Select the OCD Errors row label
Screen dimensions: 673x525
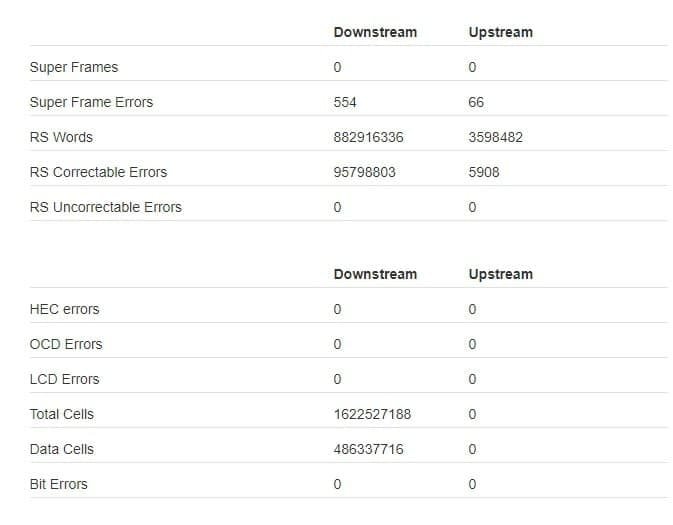[x=66, y=344]
